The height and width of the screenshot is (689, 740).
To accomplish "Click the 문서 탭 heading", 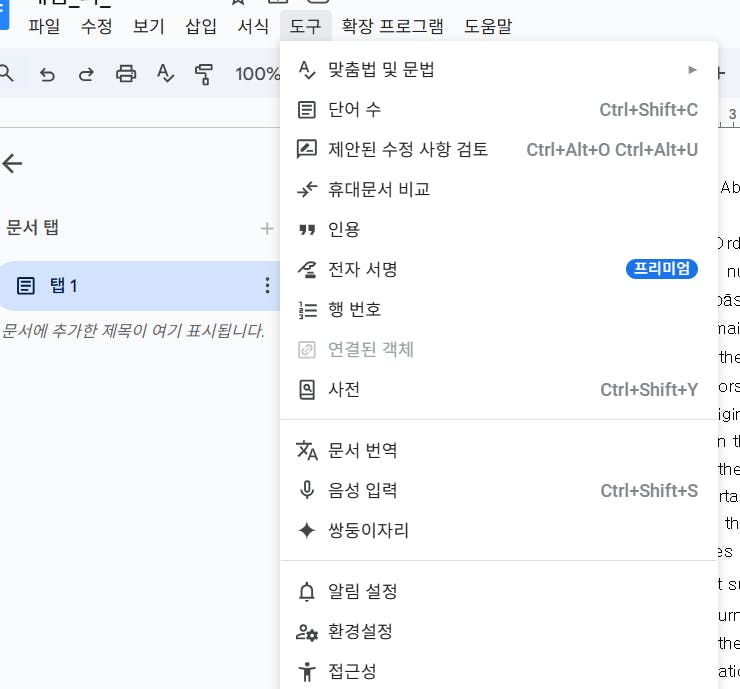I will pyautogui.click(x=32, y=227).
